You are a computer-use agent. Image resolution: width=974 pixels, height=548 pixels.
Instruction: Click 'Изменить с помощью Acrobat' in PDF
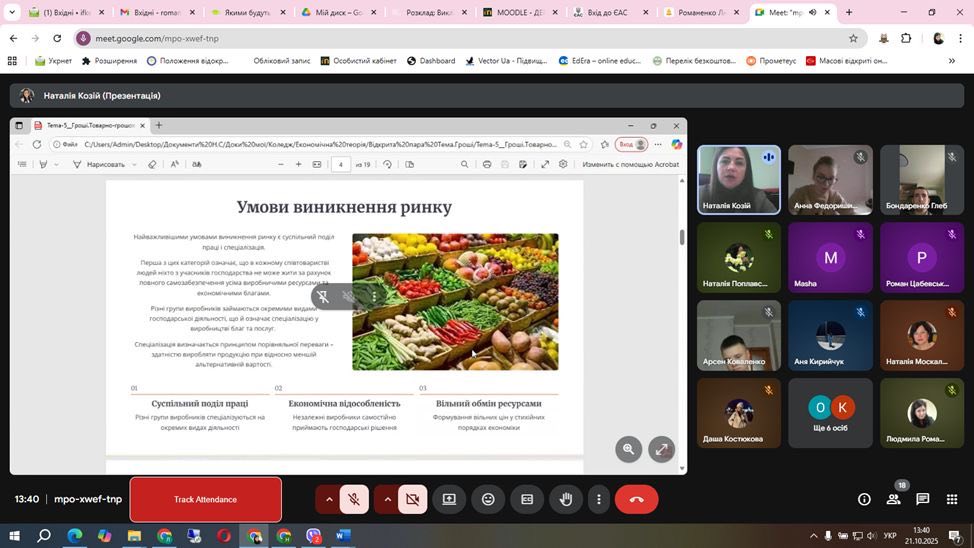630,165
